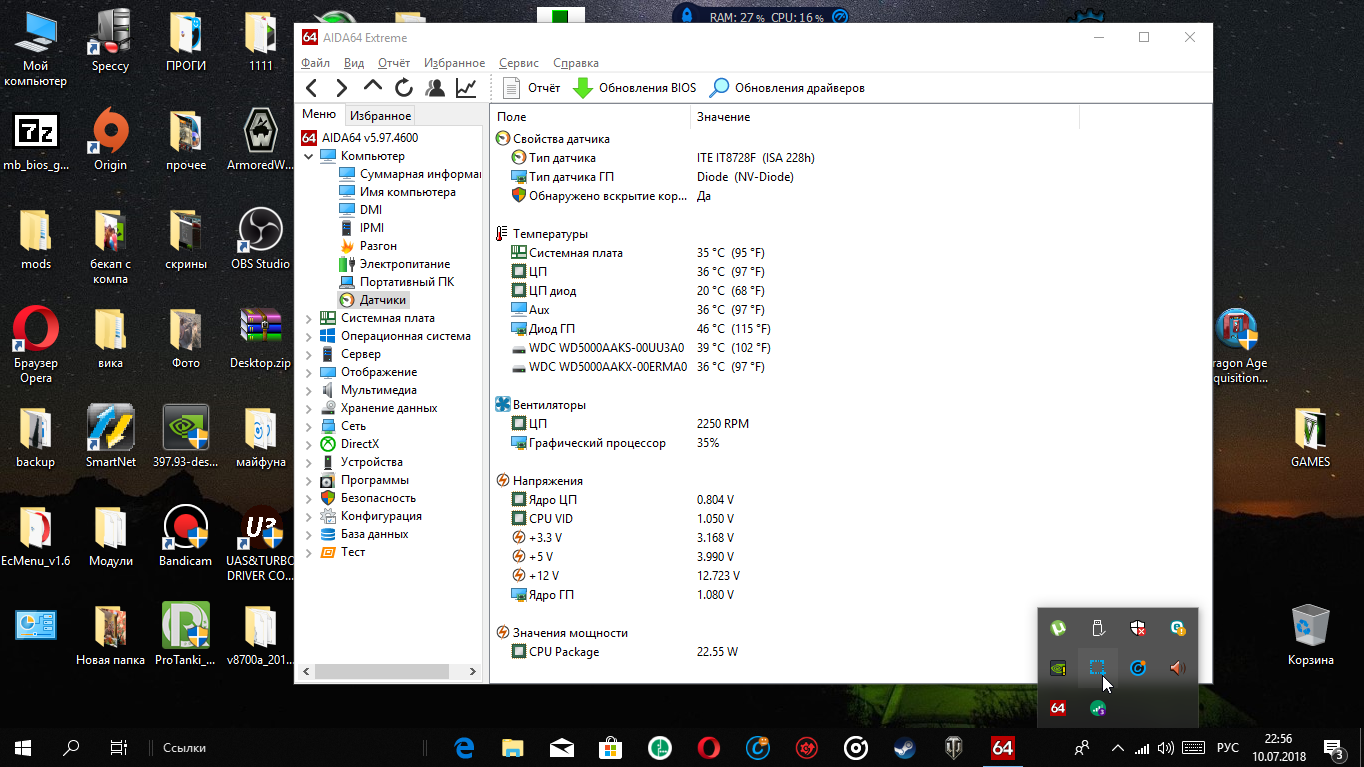
Task: Click the ESET tray icon with warning
Action: (x=1178, y=628)
